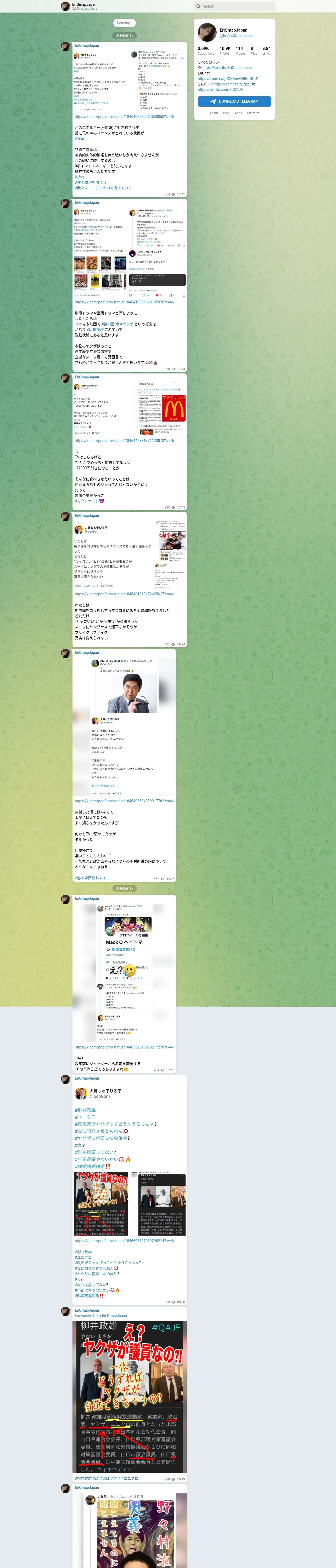Open the Platform footer link
This screenshot has height=1568, width=336.
click(253, 113)
